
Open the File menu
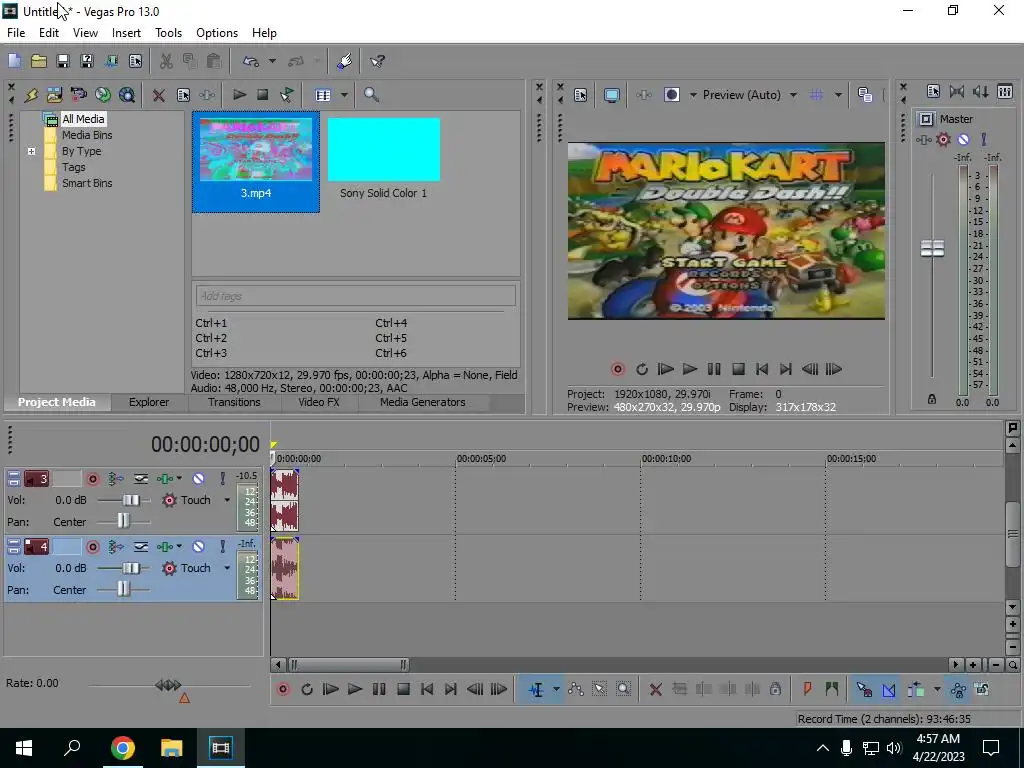tap(16, 33)
